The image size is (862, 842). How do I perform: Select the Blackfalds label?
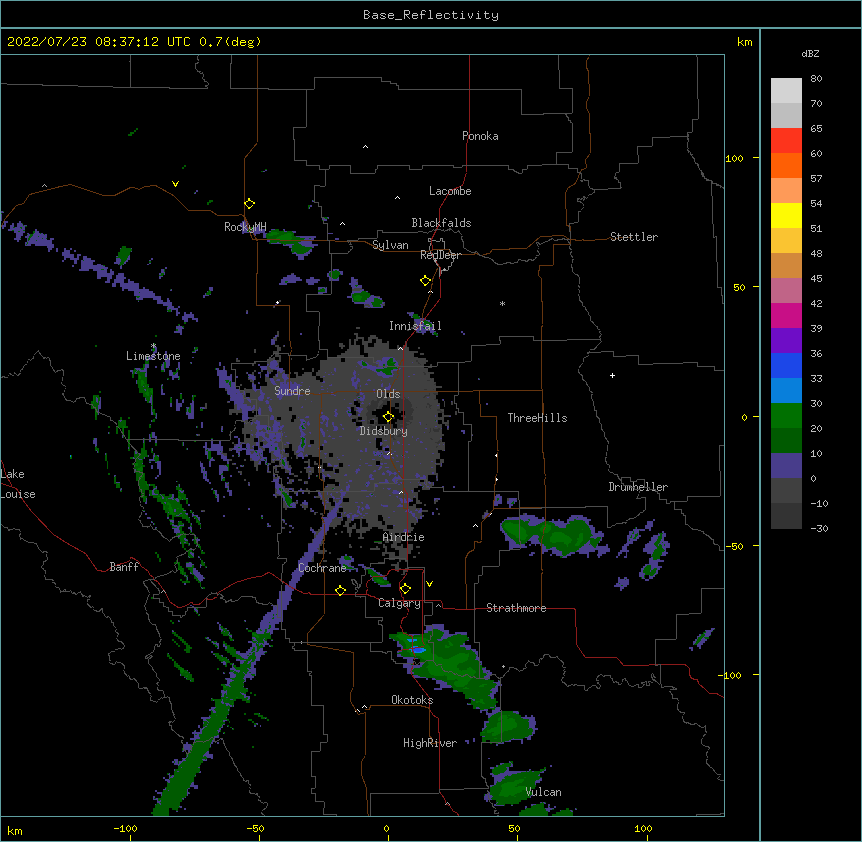[441, 223]
